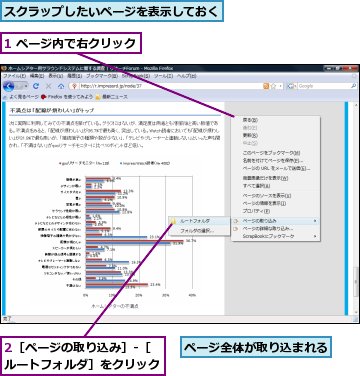The width and height of the screenshot is (360, 376).
Task: Click the icon beside ページの詳細な取り込み
Action: (x=236, y=229)
